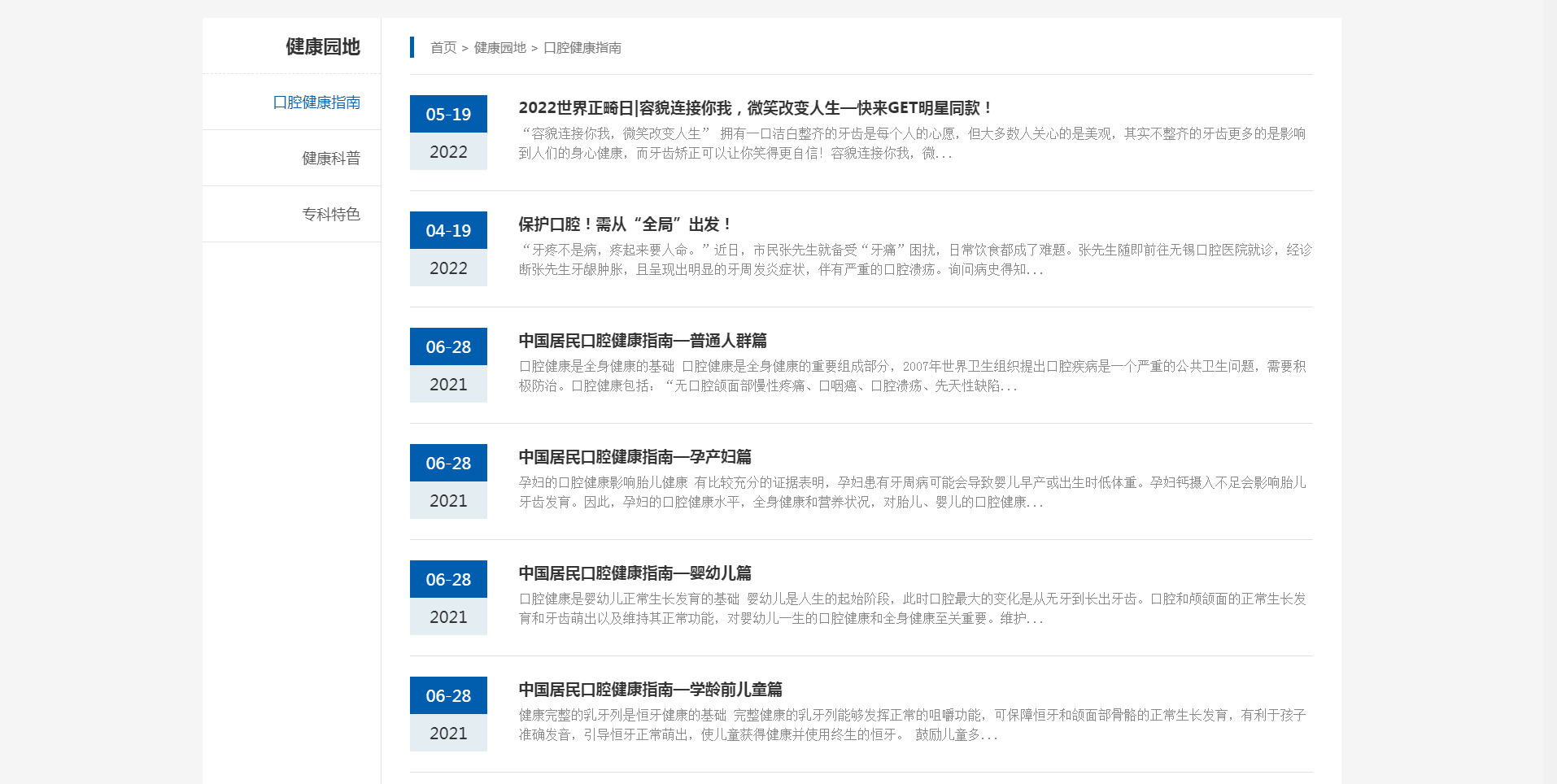
Task: Click the 06-28 badge beside 普通人群篇
Action: tap(448, 347)
